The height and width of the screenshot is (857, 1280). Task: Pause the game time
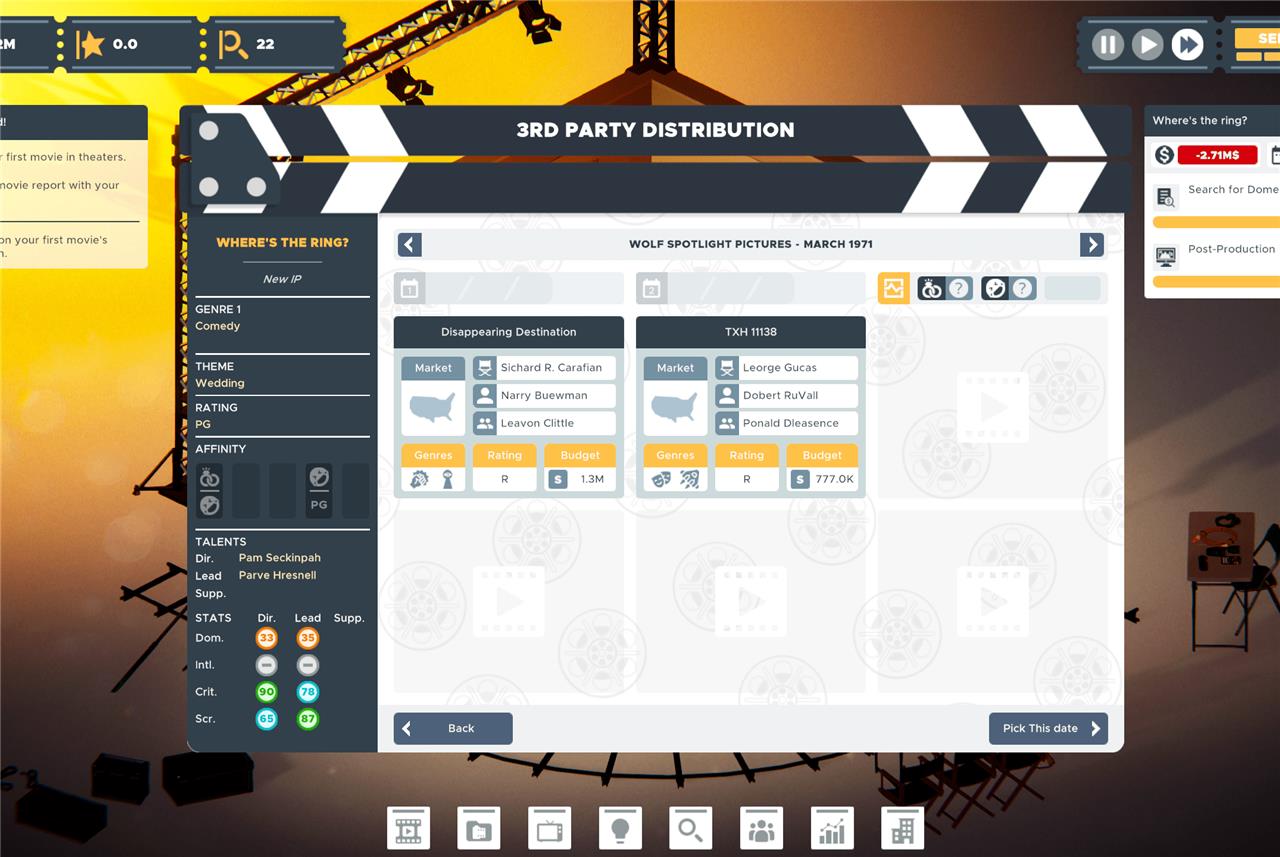point(1107,45)
